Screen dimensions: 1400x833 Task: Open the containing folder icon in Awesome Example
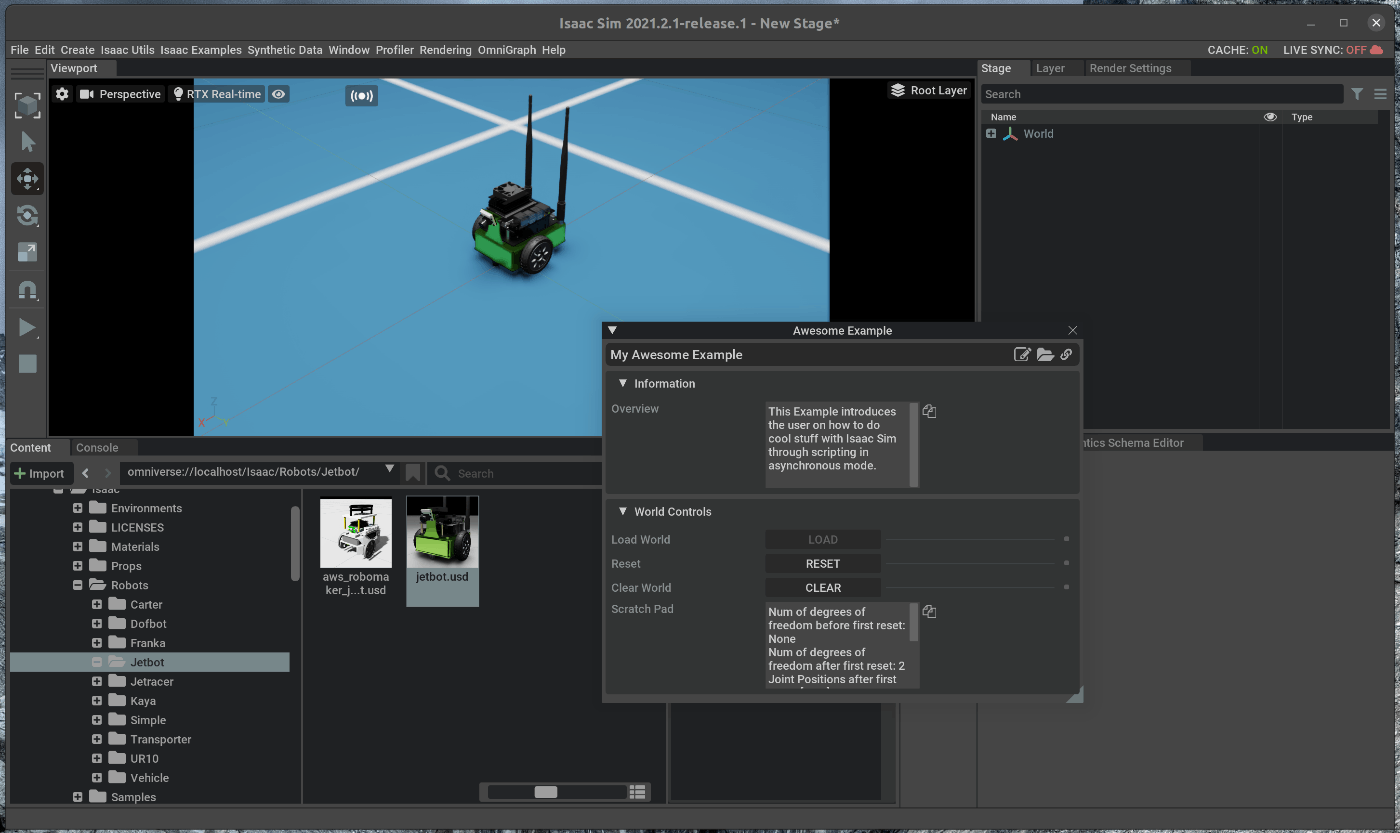coord(1045,354)
